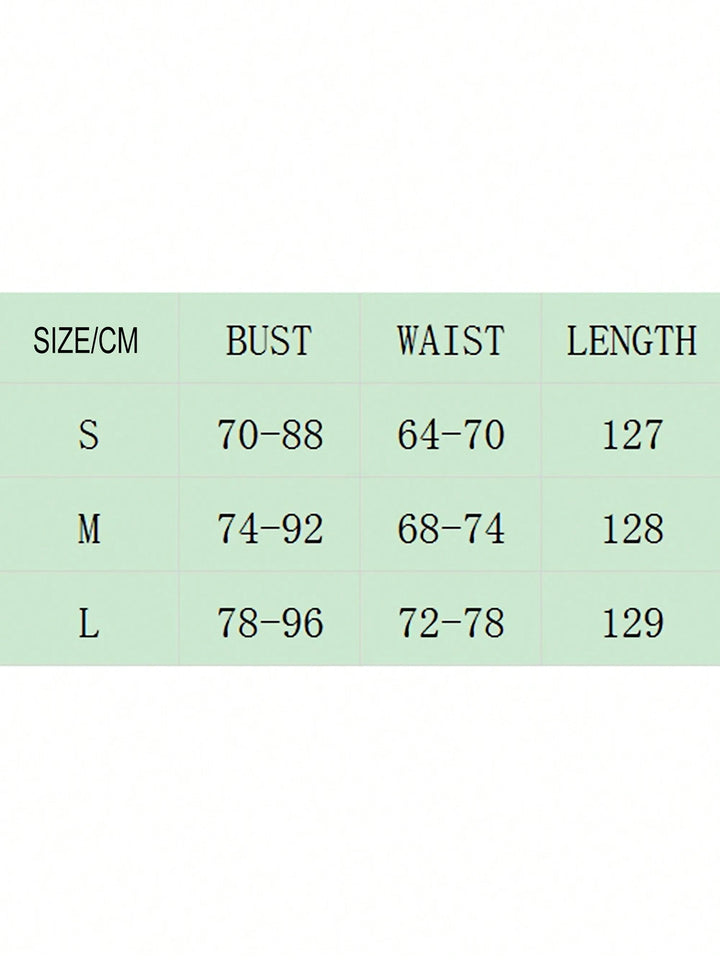Image resolution: width=720 pixels, height=960 pixels.
Task: Click the S size row label
Action: pyautogui.click(x=89, y=435)
